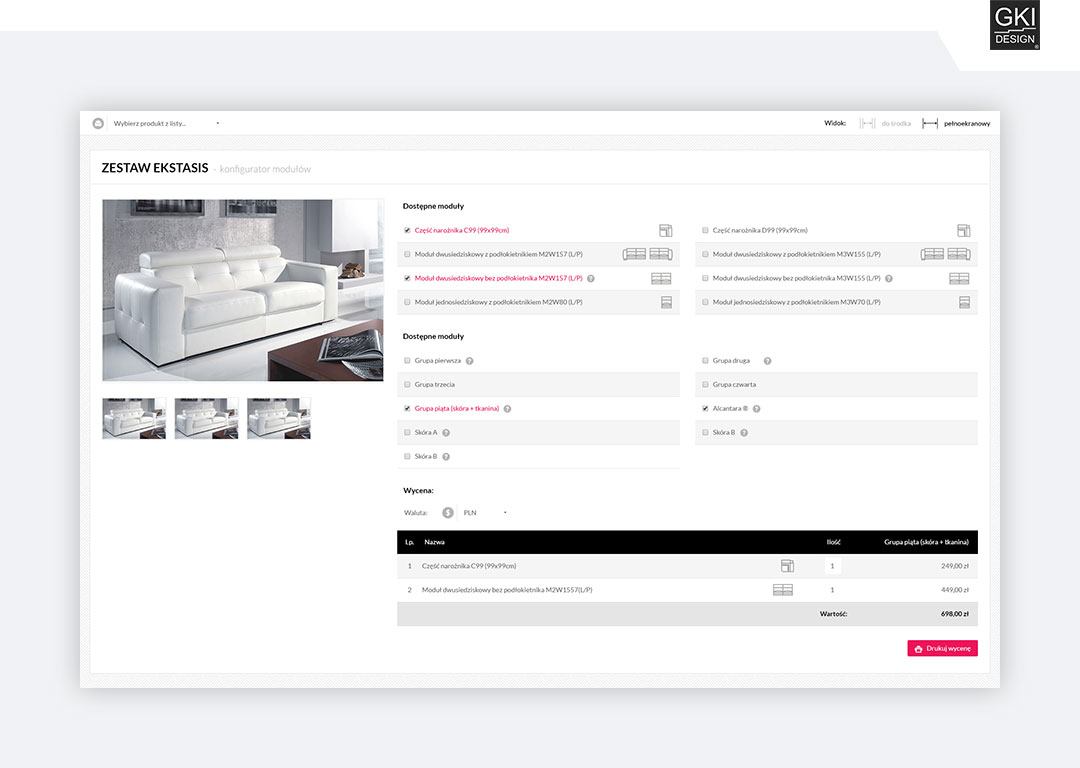
Task: Click the C99 module icon in pricing table row 1
Action: click(787, 565)
